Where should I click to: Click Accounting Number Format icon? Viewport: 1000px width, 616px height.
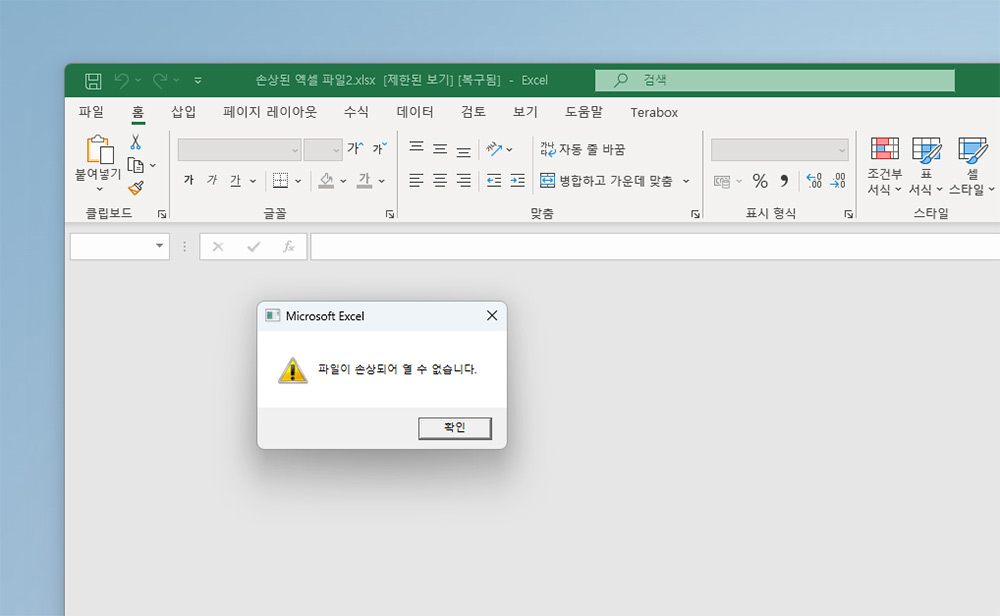722,181
